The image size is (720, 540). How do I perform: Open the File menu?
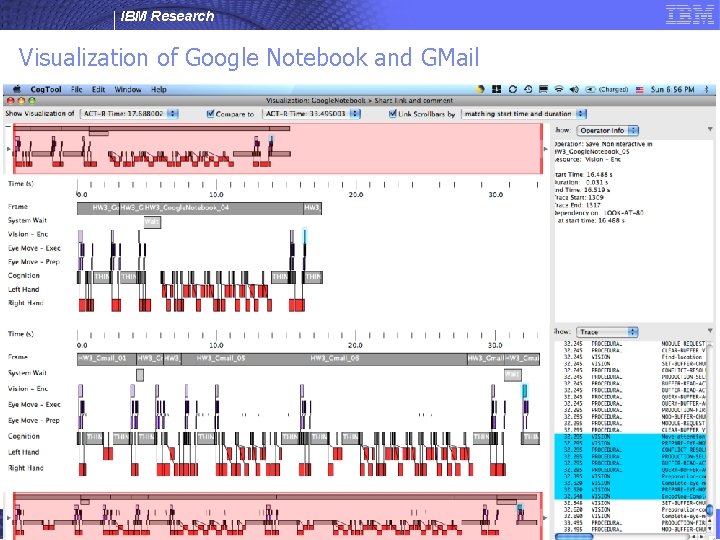click(x=77, y=90)
